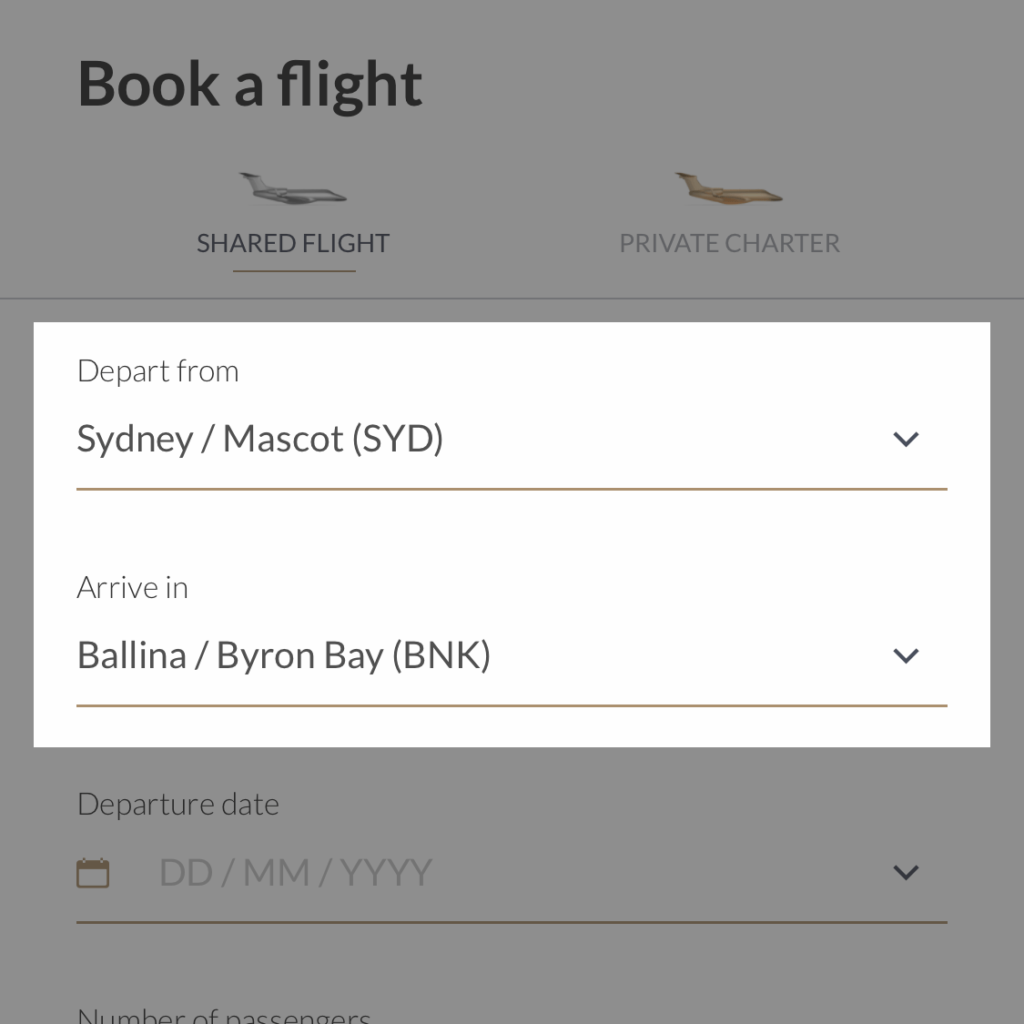Switch to the SHARED FLIGHT tab
1024x1024 pixels.
(293, 243)
